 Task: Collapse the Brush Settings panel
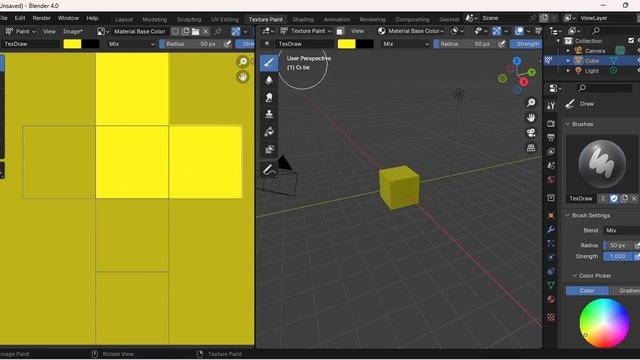click(x=567, y=215)
